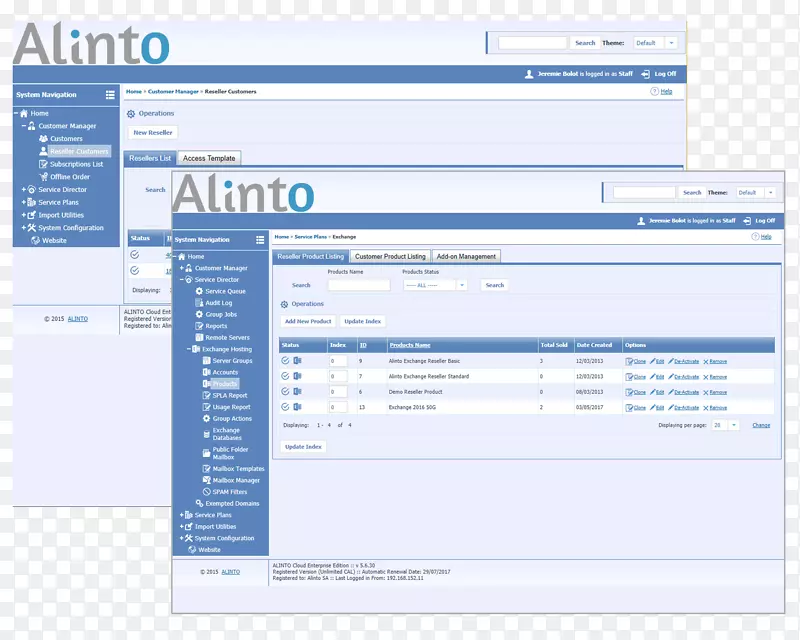Click Service Plans breadcrumb in front window
Screen dimensions: 800x640
point(310,237)
